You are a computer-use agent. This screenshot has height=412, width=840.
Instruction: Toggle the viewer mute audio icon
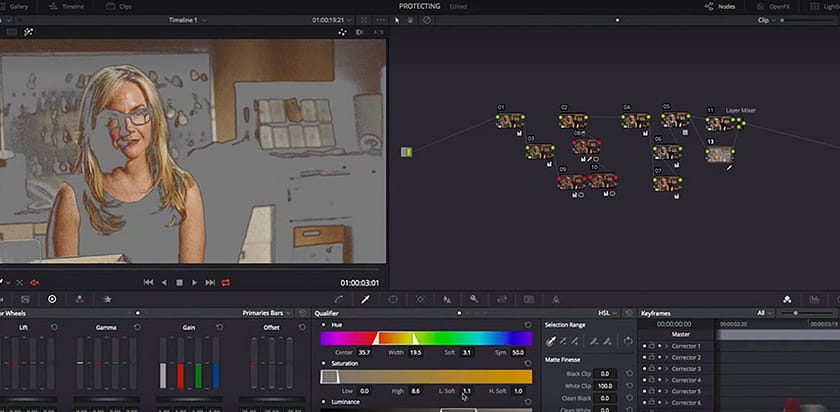pos(35,283)
